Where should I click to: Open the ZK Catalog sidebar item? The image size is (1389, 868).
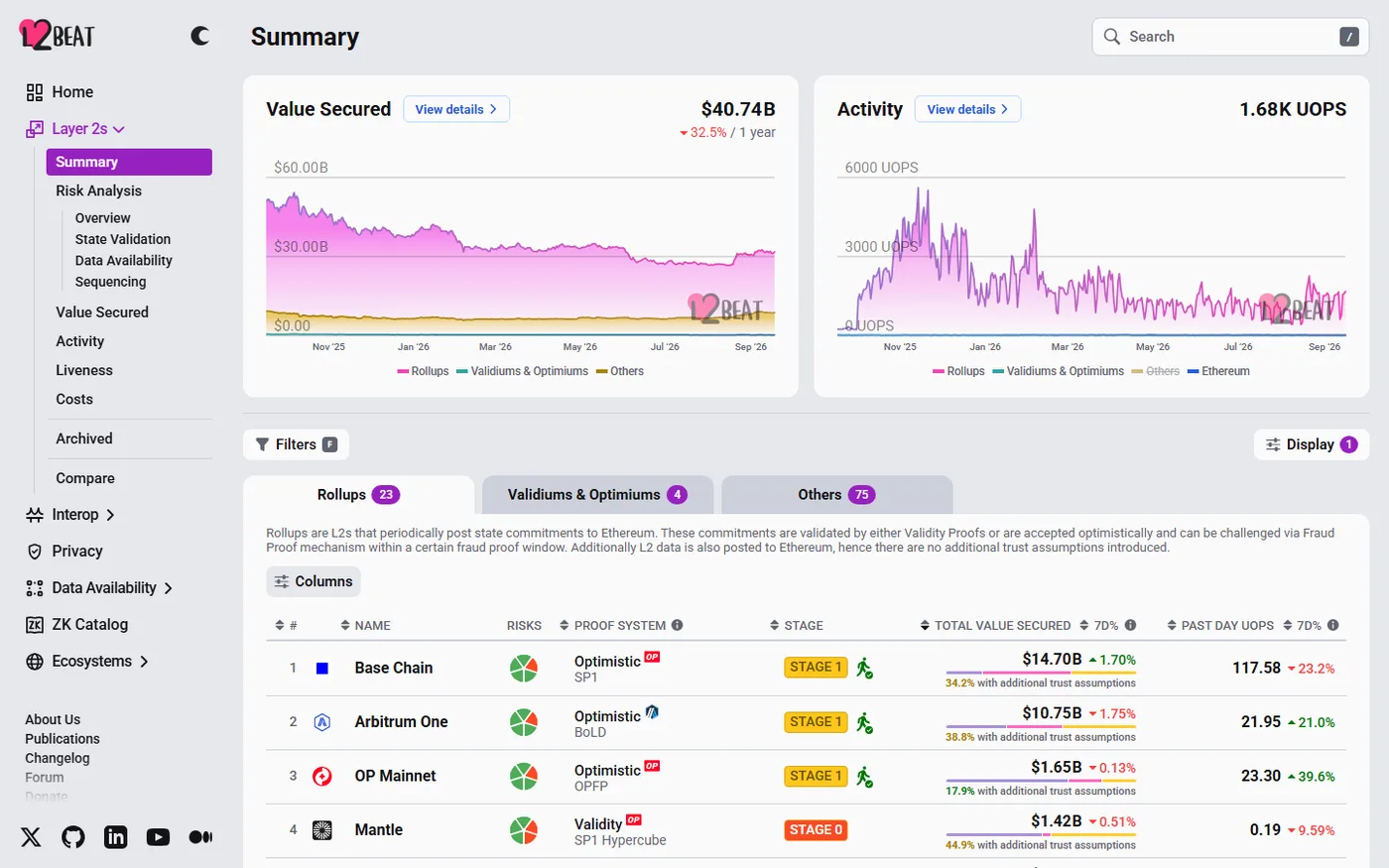tap(77, 625)
